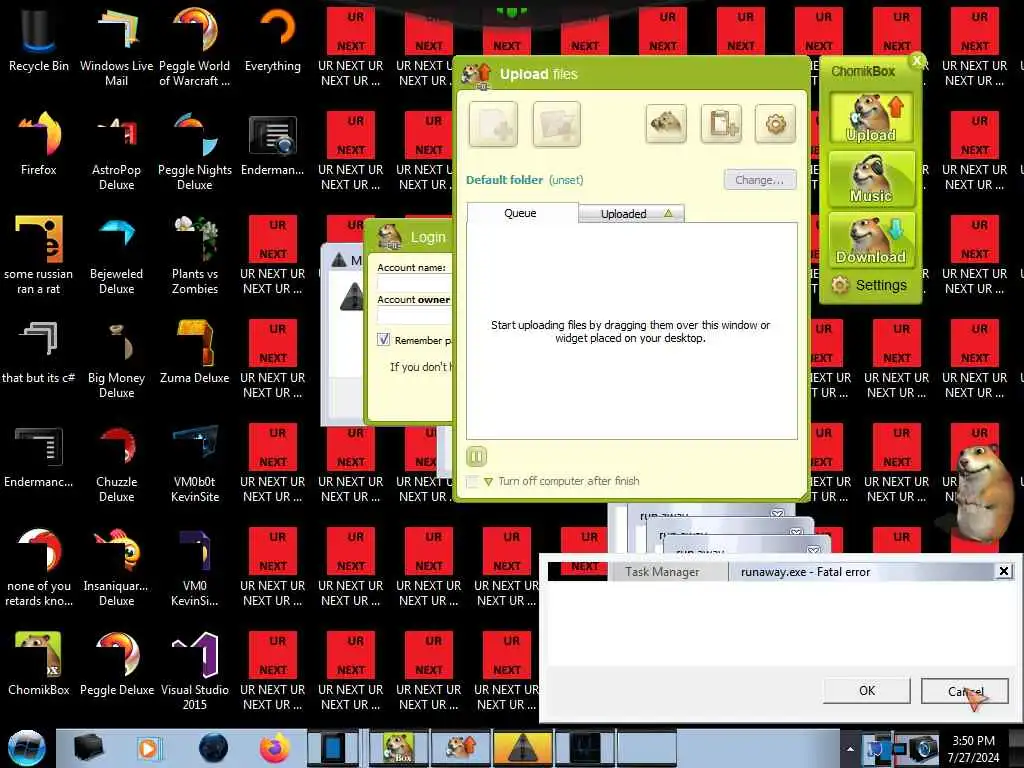Open Download in the ChomikBox widget

(x=871, y=239)
